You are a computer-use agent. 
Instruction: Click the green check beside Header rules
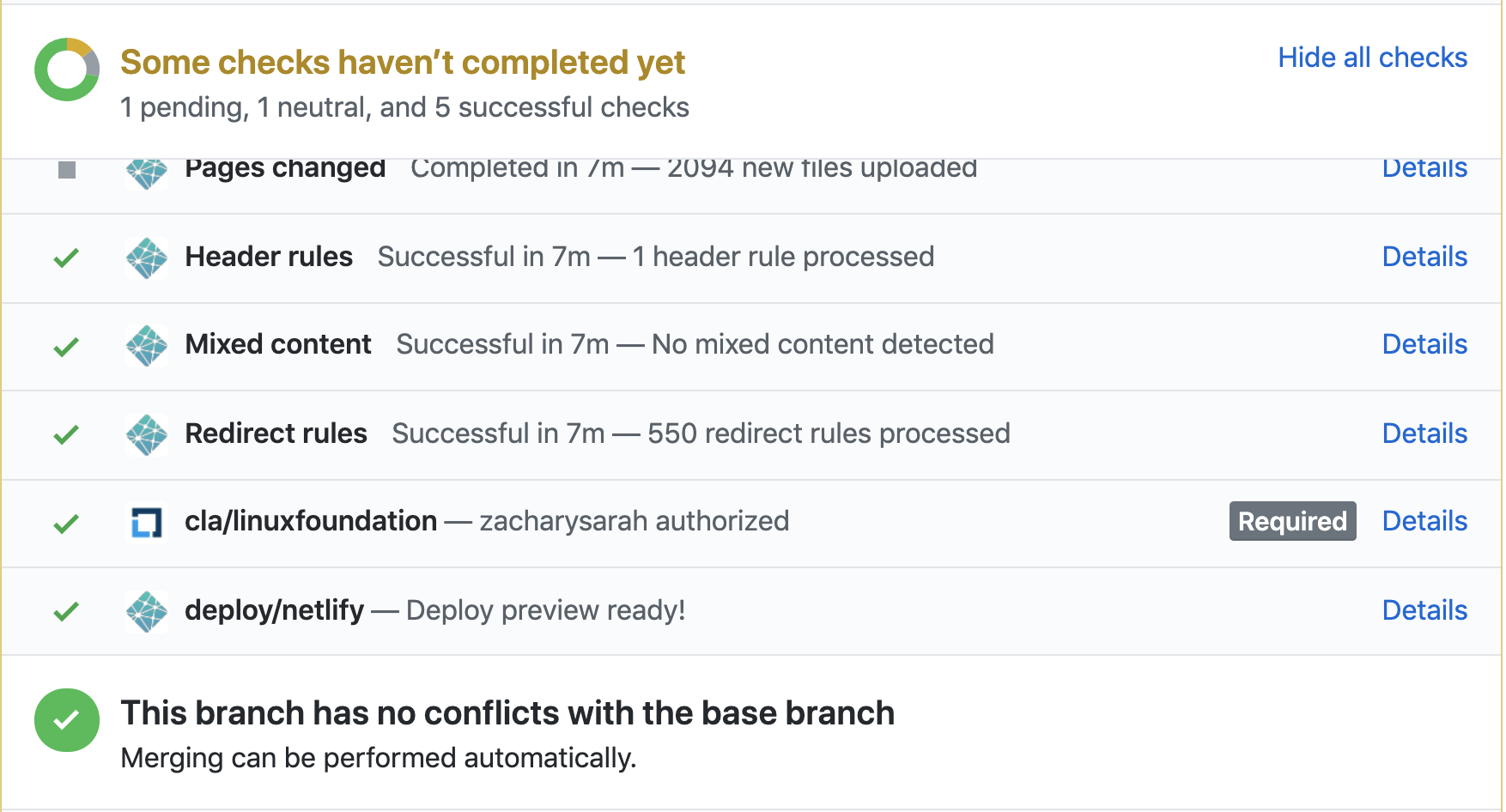coord(66,258)
